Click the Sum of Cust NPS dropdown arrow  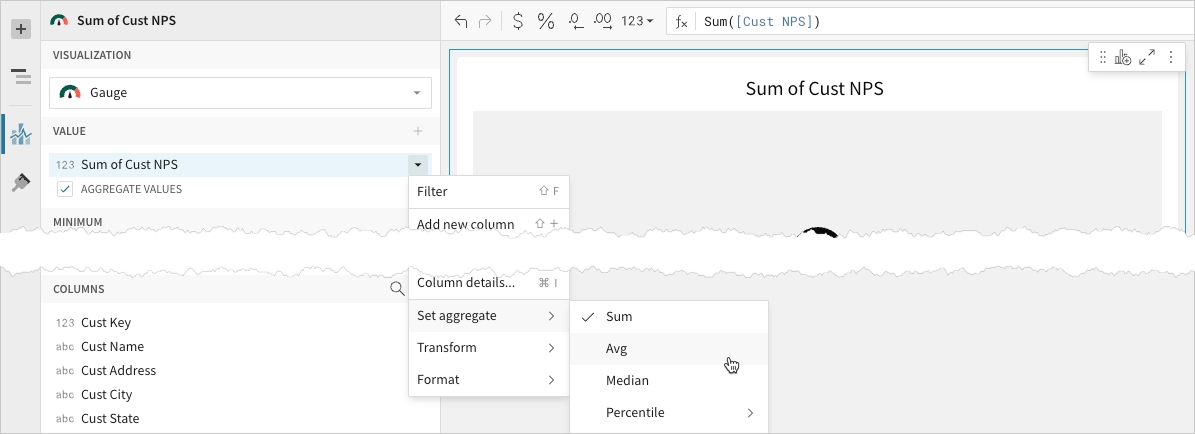point(418,164)
